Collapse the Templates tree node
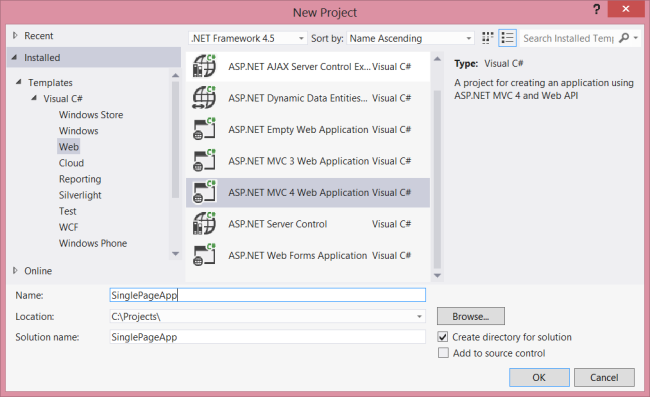 coord(19,82)
